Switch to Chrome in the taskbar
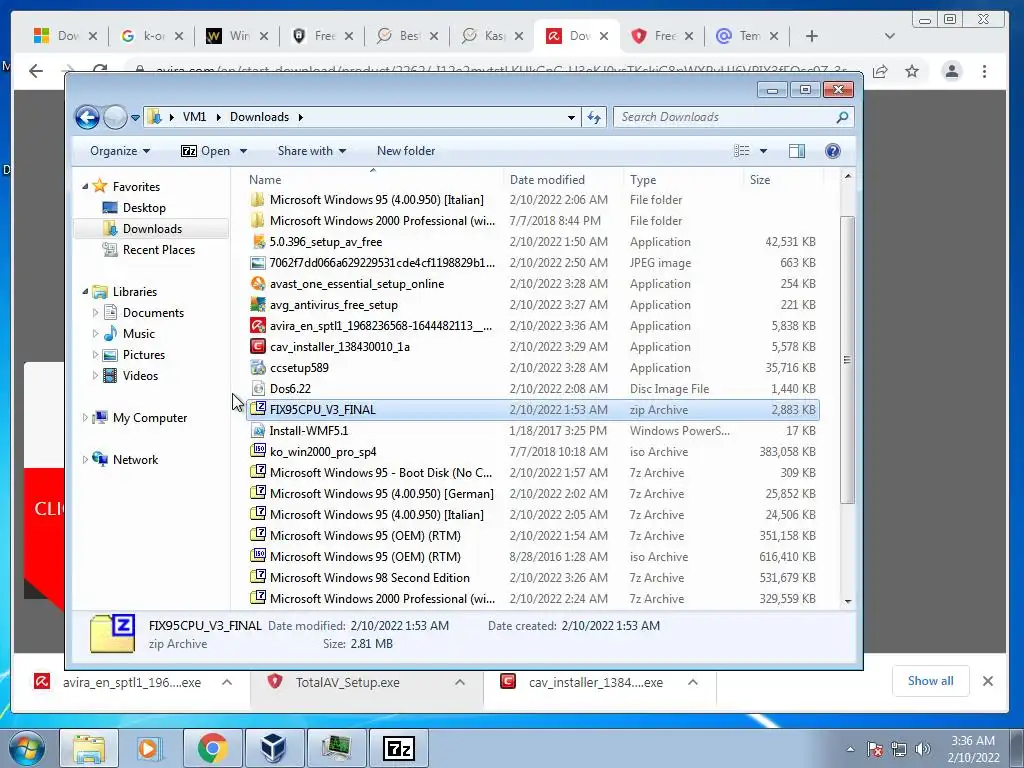This screenshot has height=768, width=1024. coord(212,748)
